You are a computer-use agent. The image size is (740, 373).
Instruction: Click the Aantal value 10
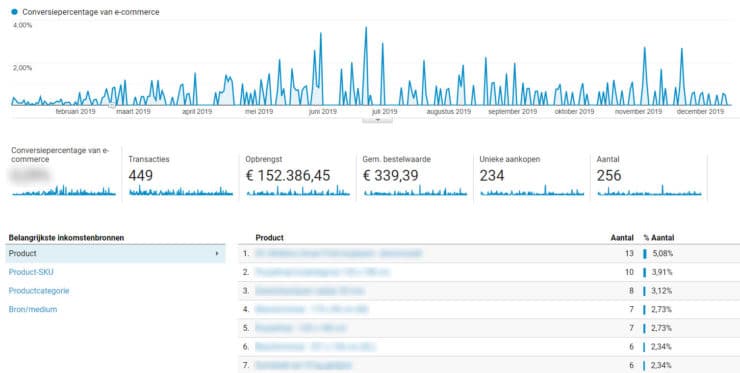629,272
